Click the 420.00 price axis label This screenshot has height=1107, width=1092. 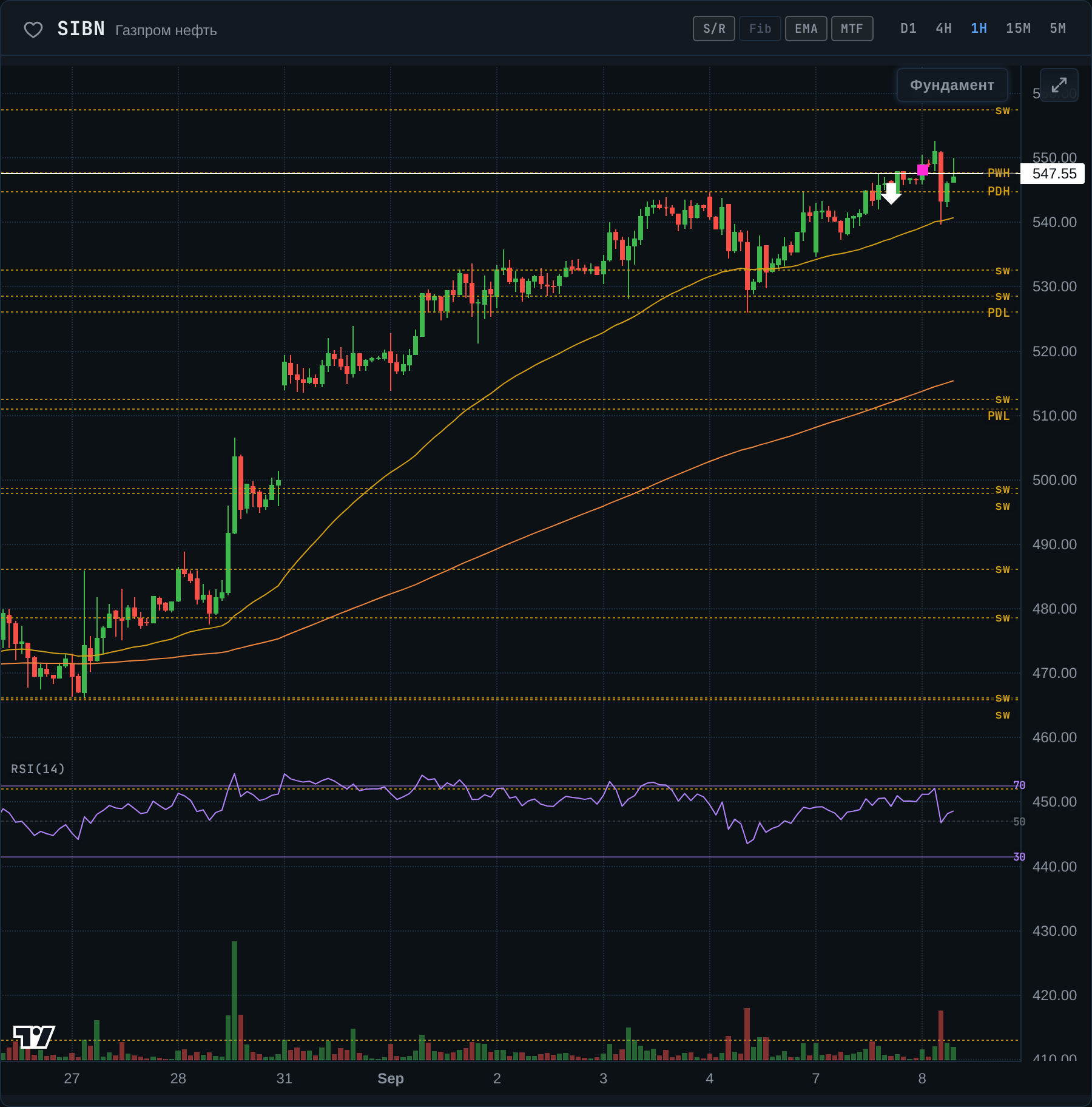coord(1054,995)
